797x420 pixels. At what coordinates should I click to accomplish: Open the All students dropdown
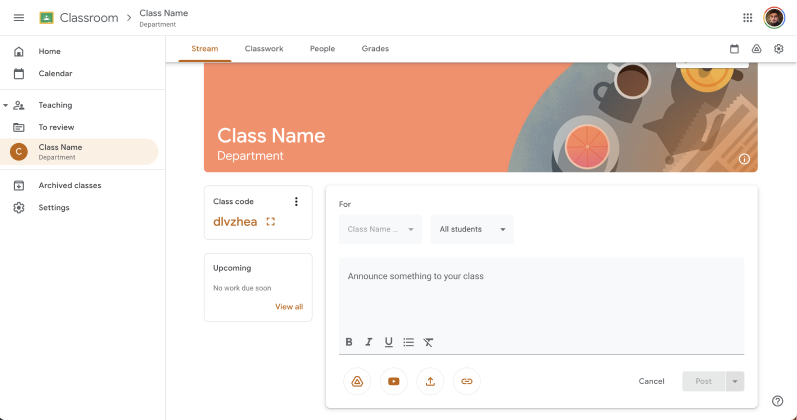[472, 229]
